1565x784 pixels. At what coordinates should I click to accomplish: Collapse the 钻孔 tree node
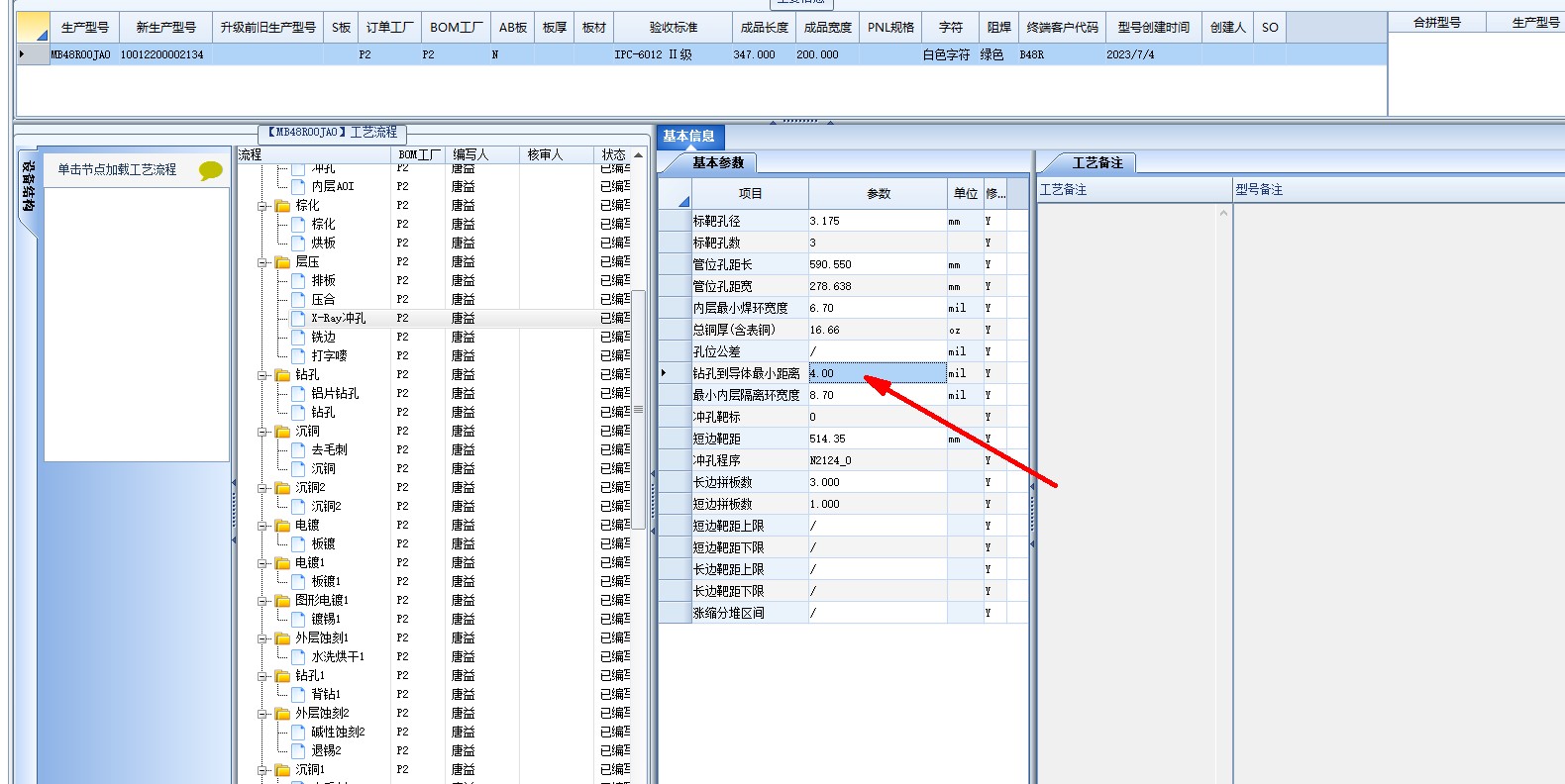click(263, 375)
